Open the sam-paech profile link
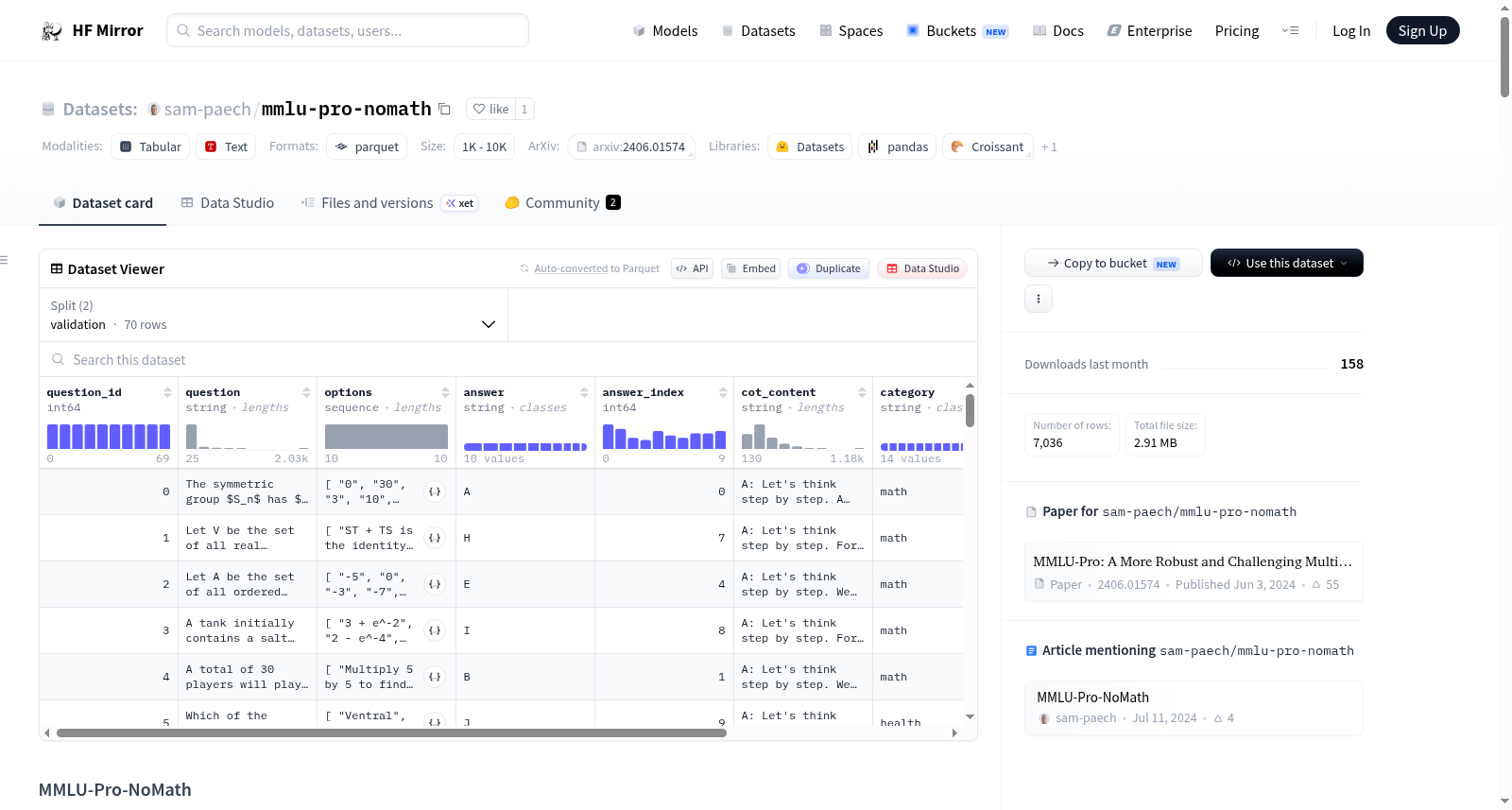The height and width of the screenshot is (810, 1512). [207, 109]
